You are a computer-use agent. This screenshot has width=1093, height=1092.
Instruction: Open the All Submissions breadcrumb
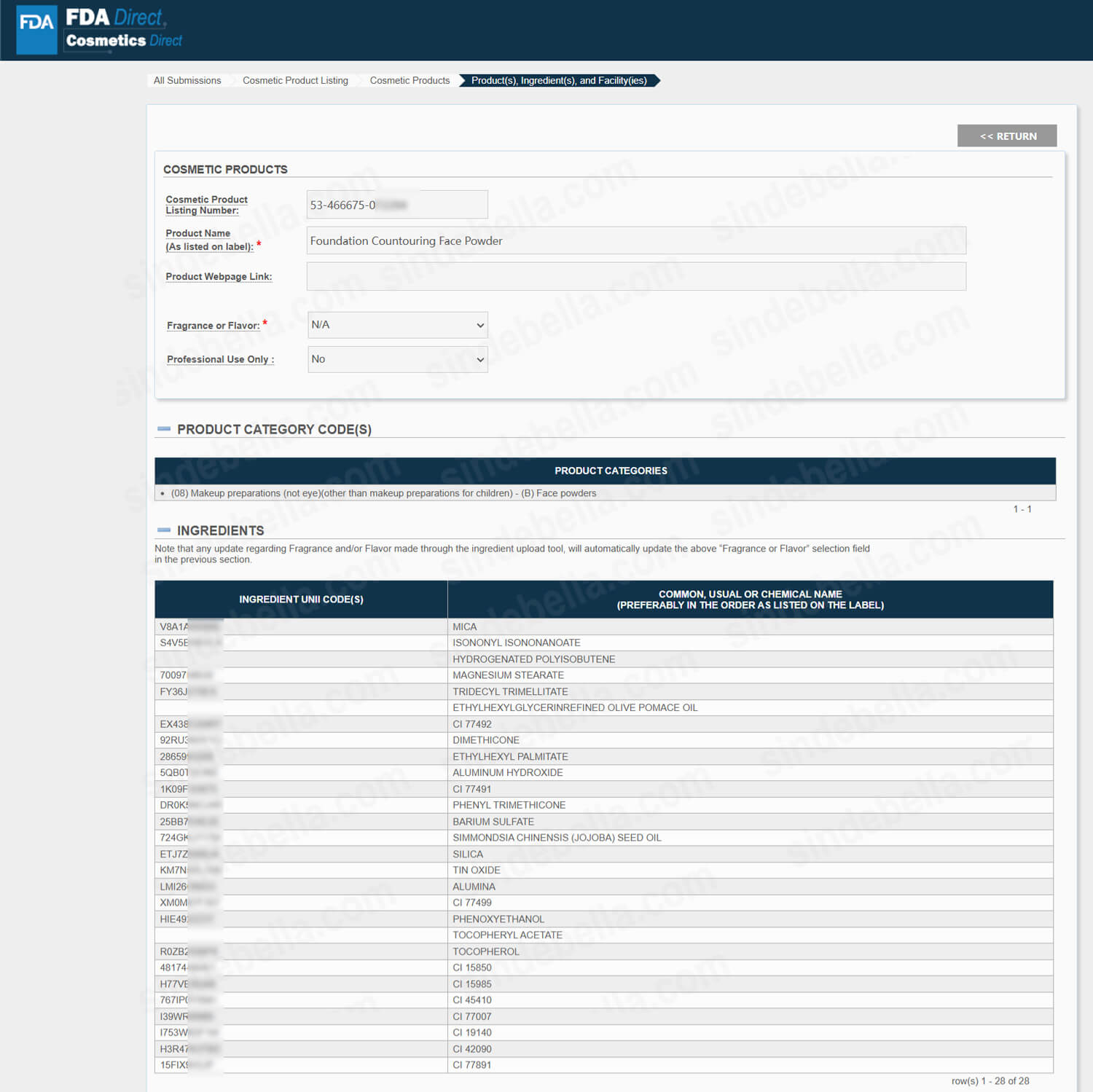[x=187, y=81]
